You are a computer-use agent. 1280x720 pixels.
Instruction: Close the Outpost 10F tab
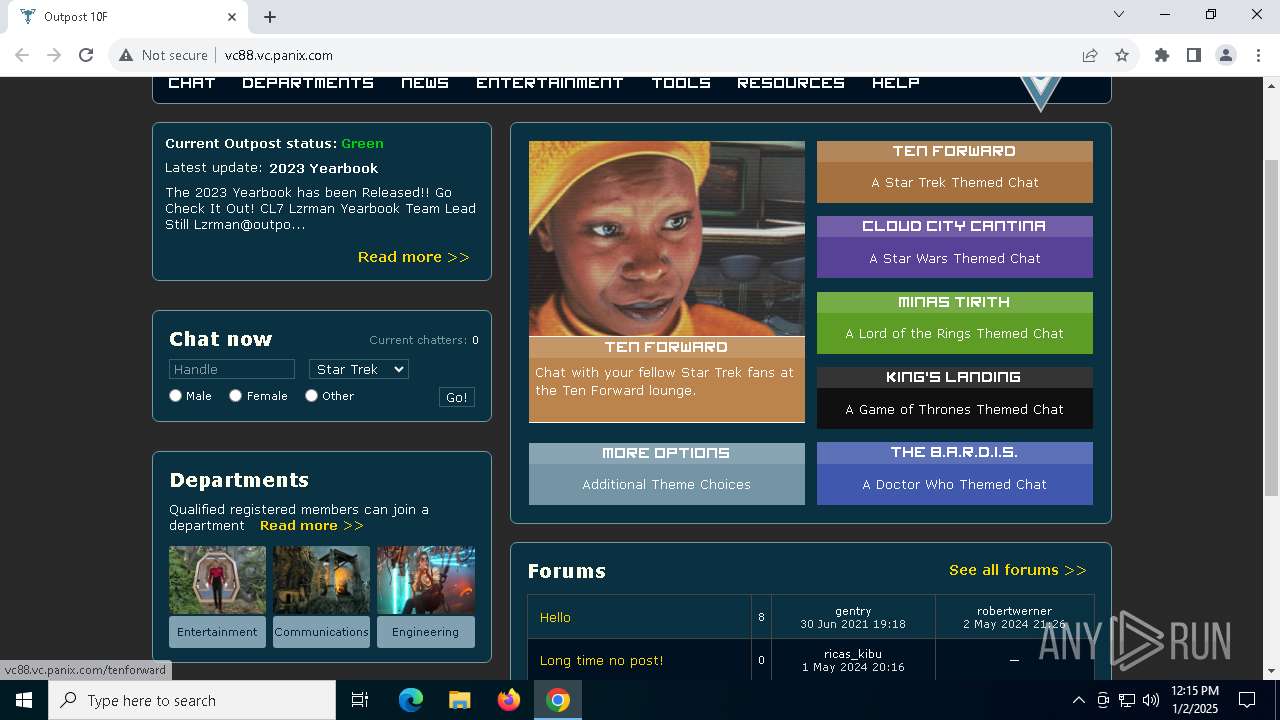tap(232, 17)
